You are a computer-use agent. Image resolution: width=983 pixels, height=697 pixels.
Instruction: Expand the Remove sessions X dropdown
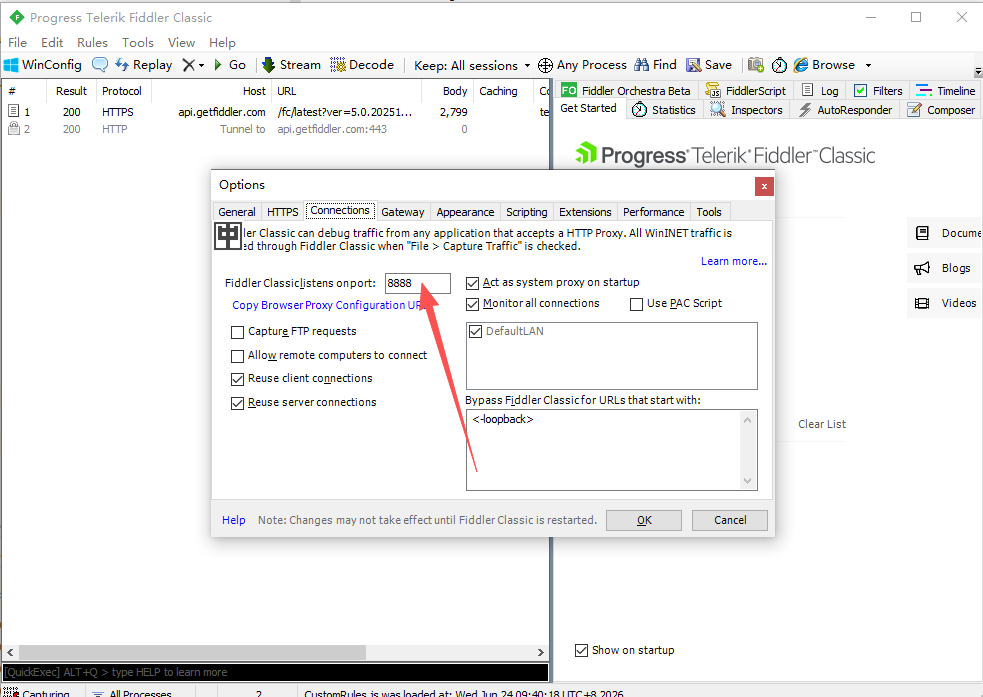coord(201,65)
